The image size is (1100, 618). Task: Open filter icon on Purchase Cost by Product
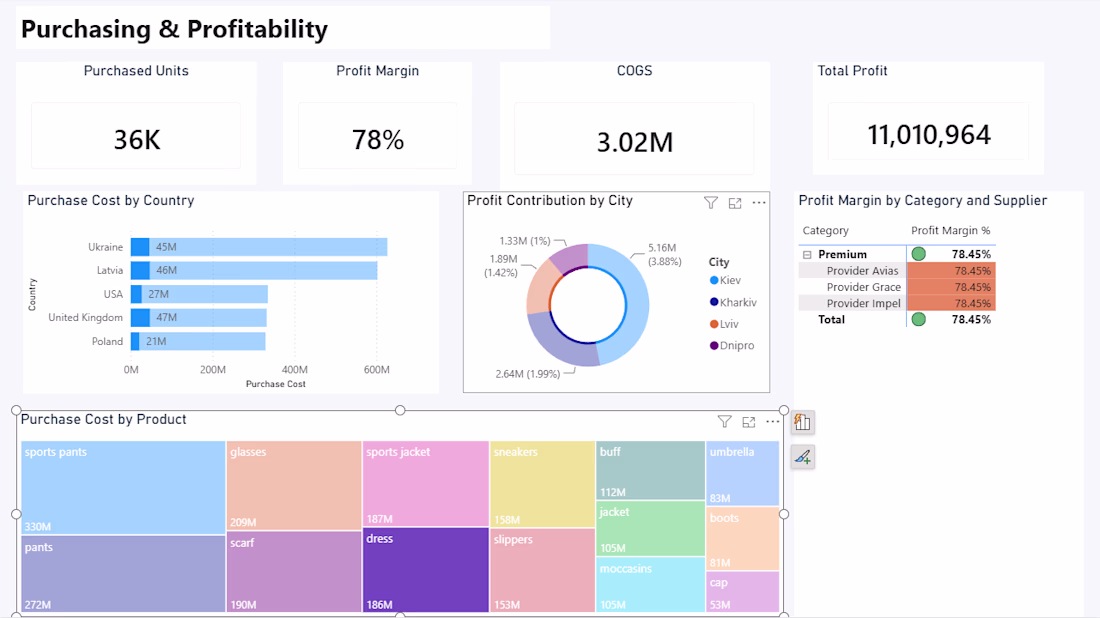point(725,422)
